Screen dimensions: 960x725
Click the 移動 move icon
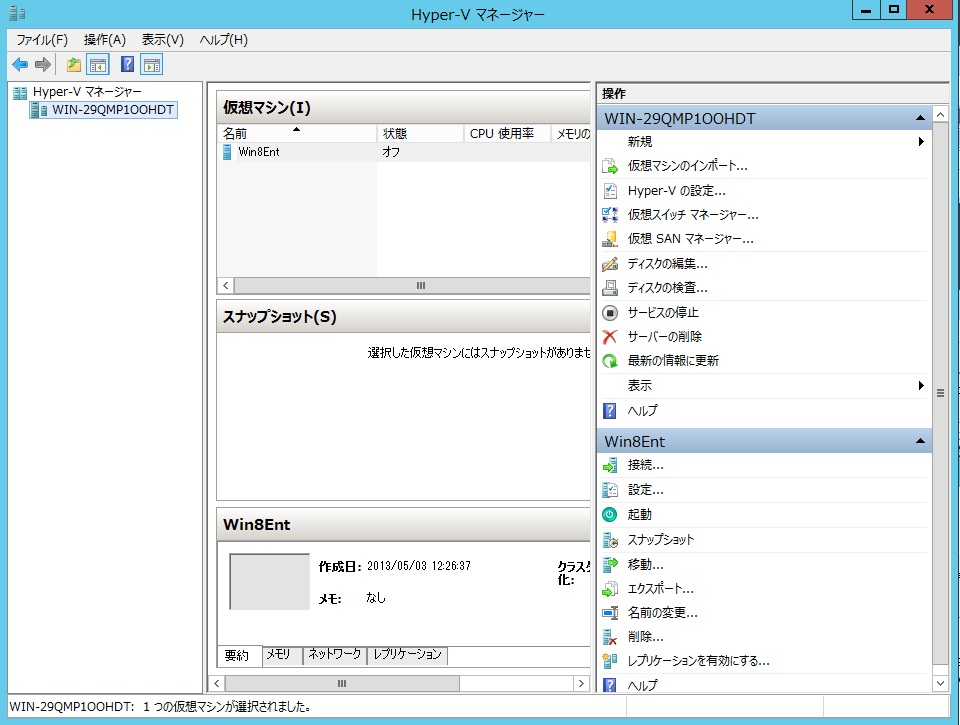coord(610,564)
